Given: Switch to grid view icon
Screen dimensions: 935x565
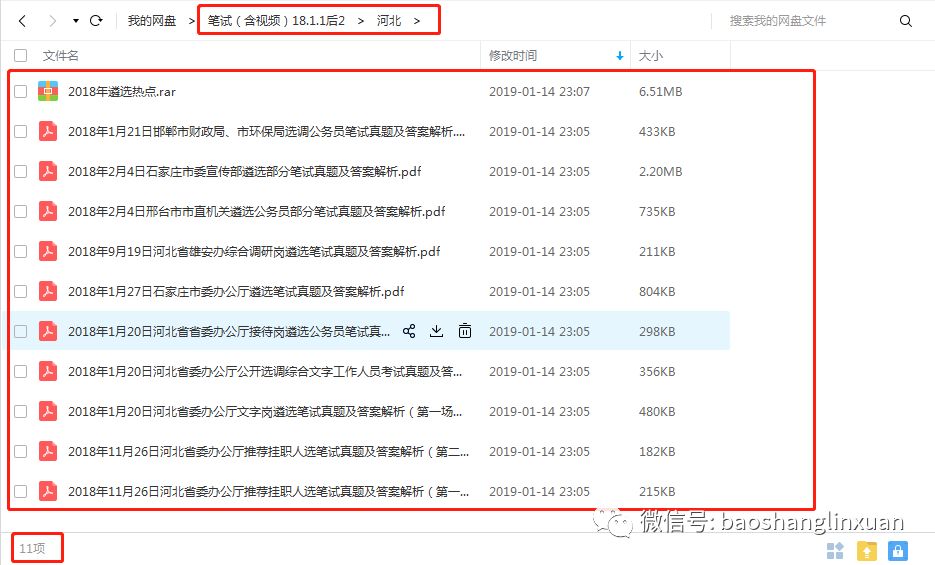Looking at the screenshot, I should (x=835, y=551).
